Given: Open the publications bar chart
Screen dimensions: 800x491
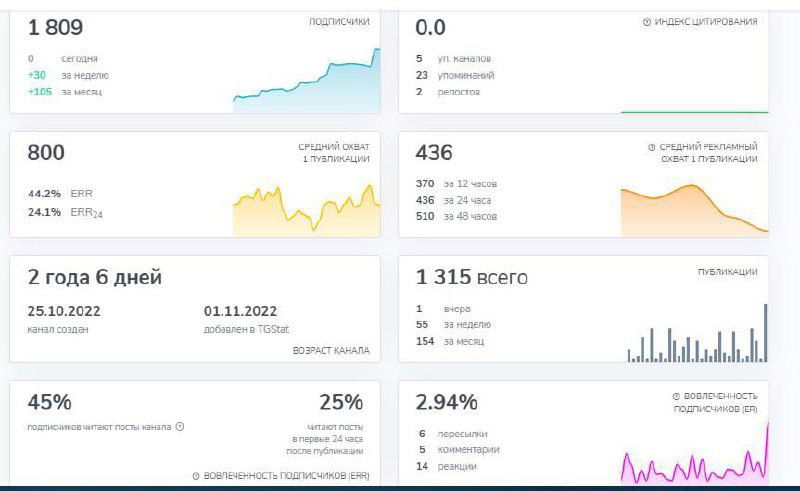Looking at the screenshot, I should [697, 337].
